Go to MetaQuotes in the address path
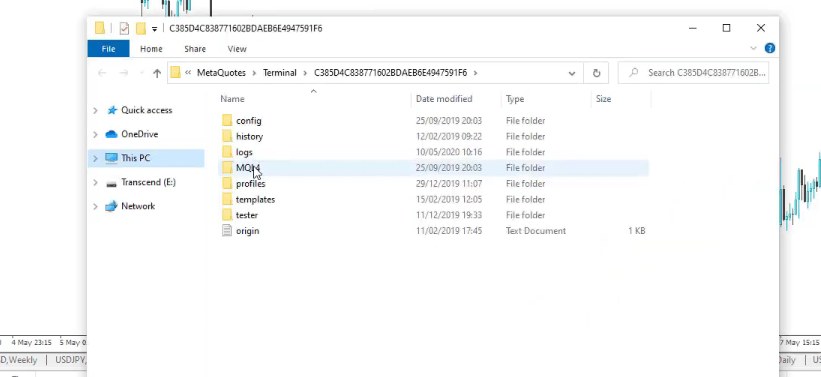This screenshot has height=377, width=821. [221, 73]
